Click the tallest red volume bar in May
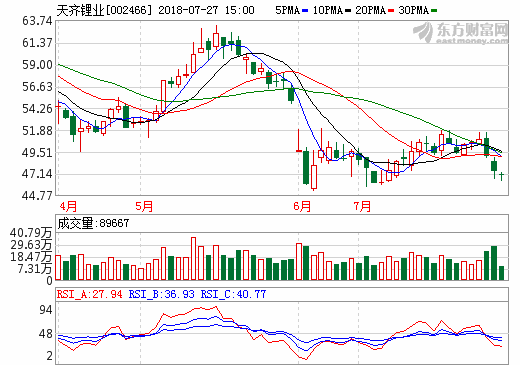The height and width of the screenshot is (365, 520). coord(193,258)
